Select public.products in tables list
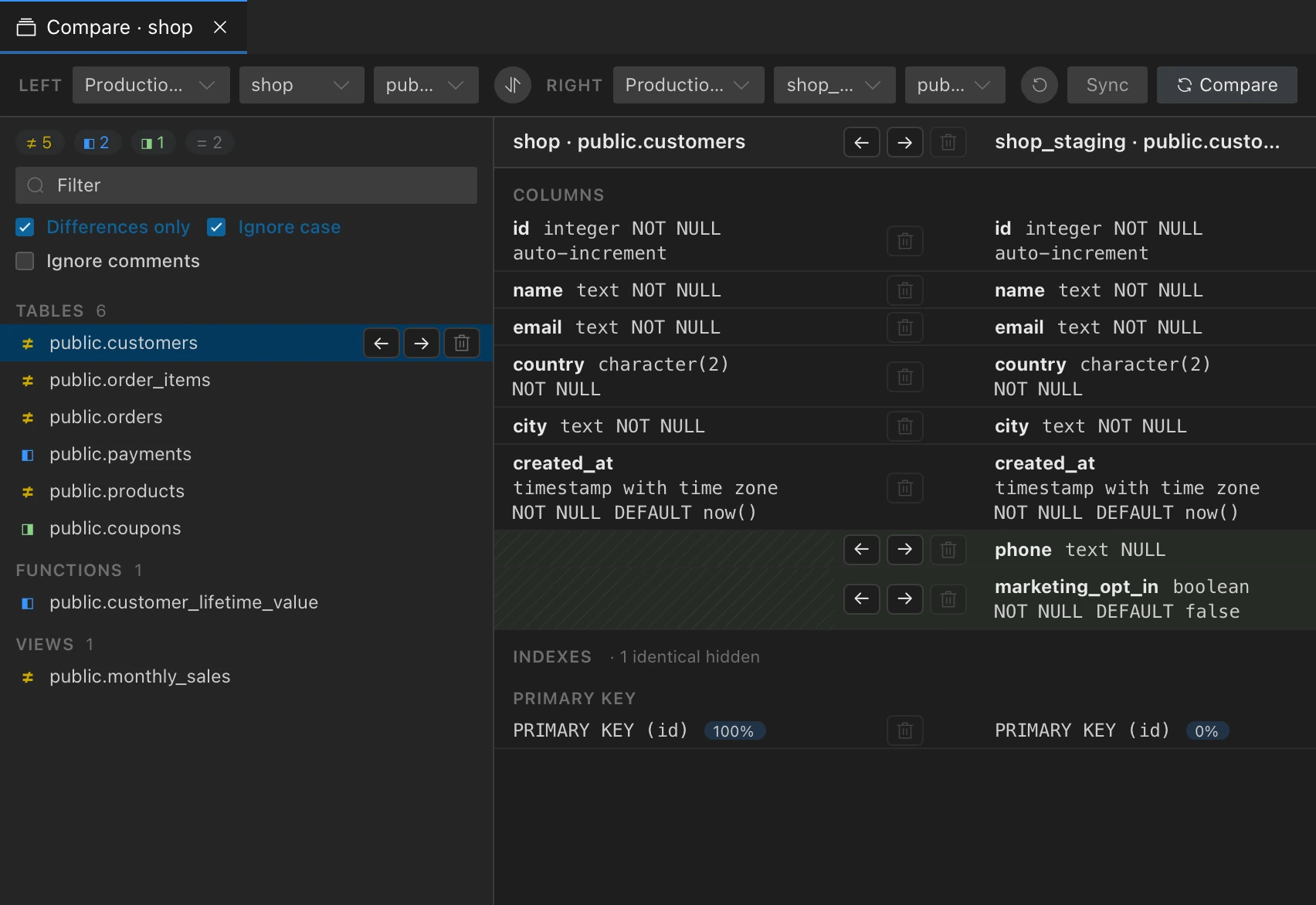Viewport: 1316px width, 905px height. [x=246, y=491]
